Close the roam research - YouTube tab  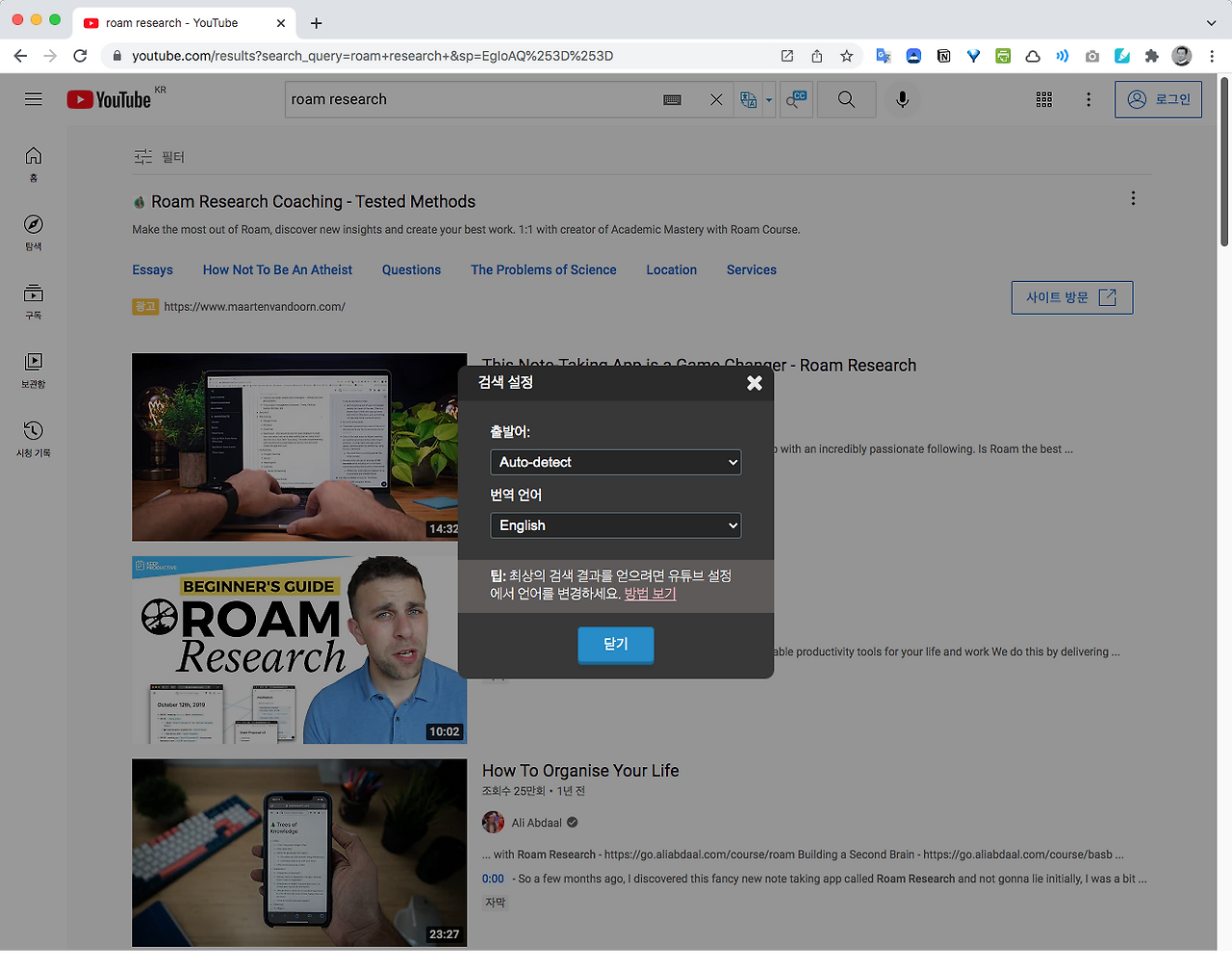tap(281, 23)
